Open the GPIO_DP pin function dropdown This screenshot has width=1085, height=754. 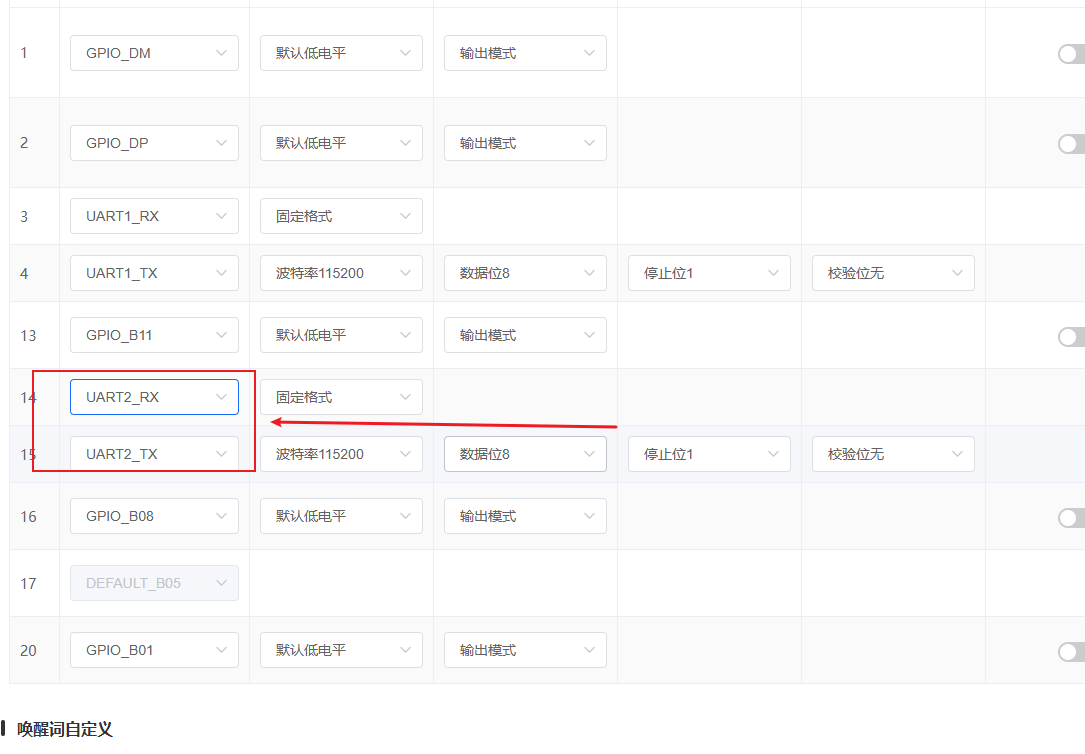(153, 142)
